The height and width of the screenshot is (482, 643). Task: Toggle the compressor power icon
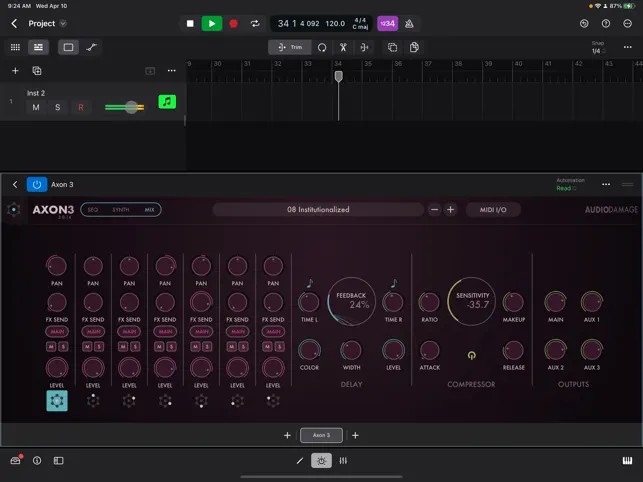coord(472,355)
